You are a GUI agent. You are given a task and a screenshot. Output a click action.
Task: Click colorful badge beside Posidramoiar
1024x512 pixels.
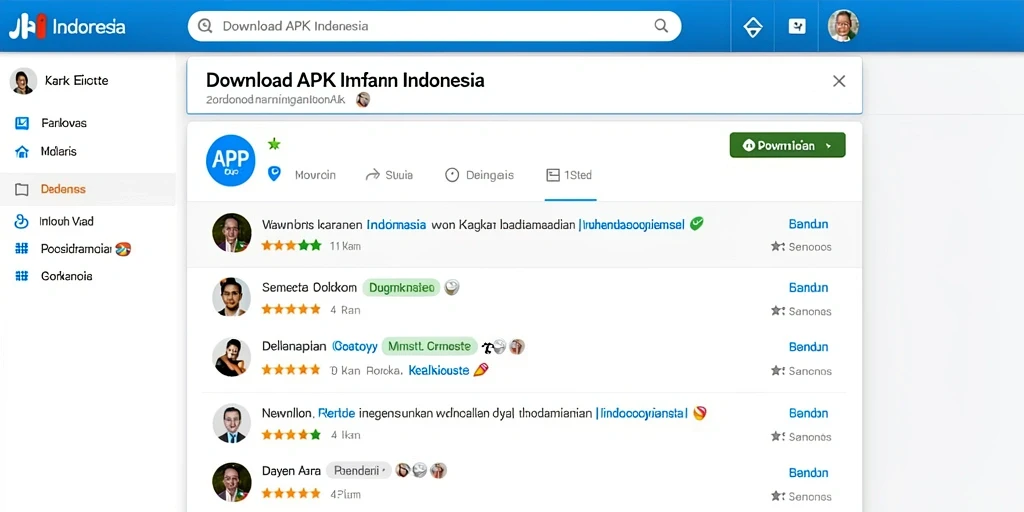click(123, 249)
